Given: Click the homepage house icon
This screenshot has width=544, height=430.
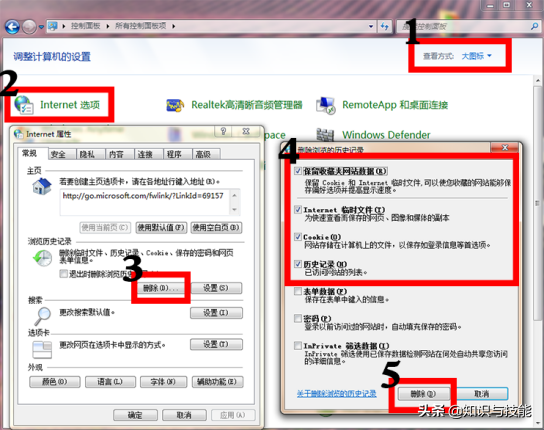Looking at the screenshot, I should click(42, 186).
